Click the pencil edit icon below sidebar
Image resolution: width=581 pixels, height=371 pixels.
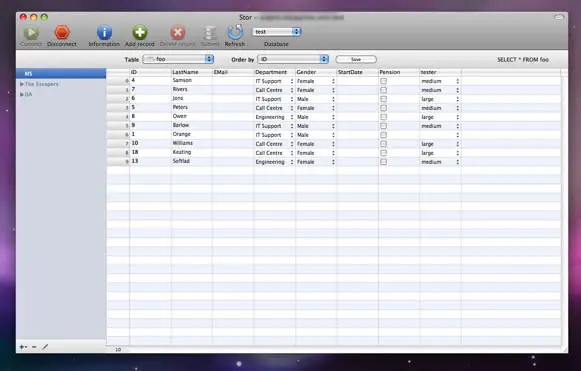[x=45, y=347]
